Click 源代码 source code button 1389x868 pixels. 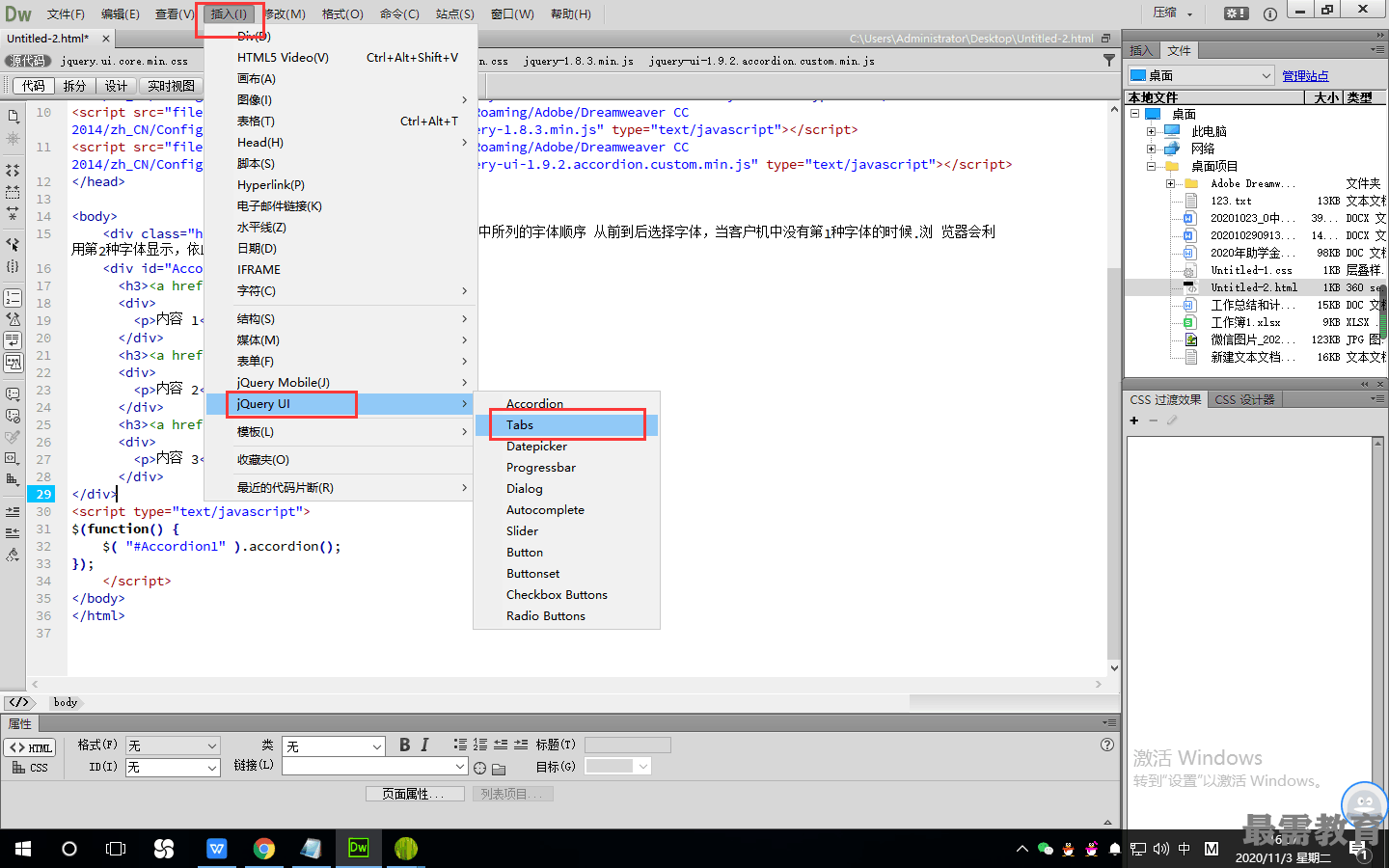click(x=27, y=61)
